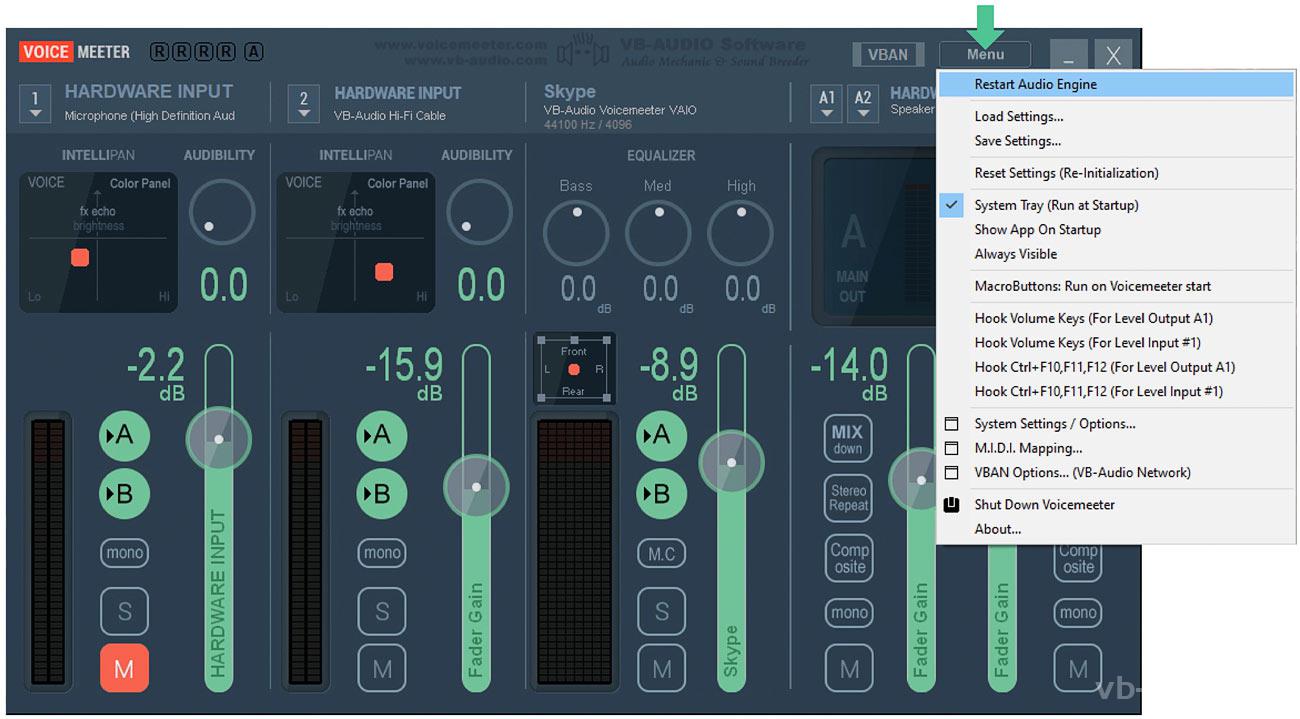Click the red square in first Intellipan panel
Screen dimensions: 1300x719
pos(80,258)
